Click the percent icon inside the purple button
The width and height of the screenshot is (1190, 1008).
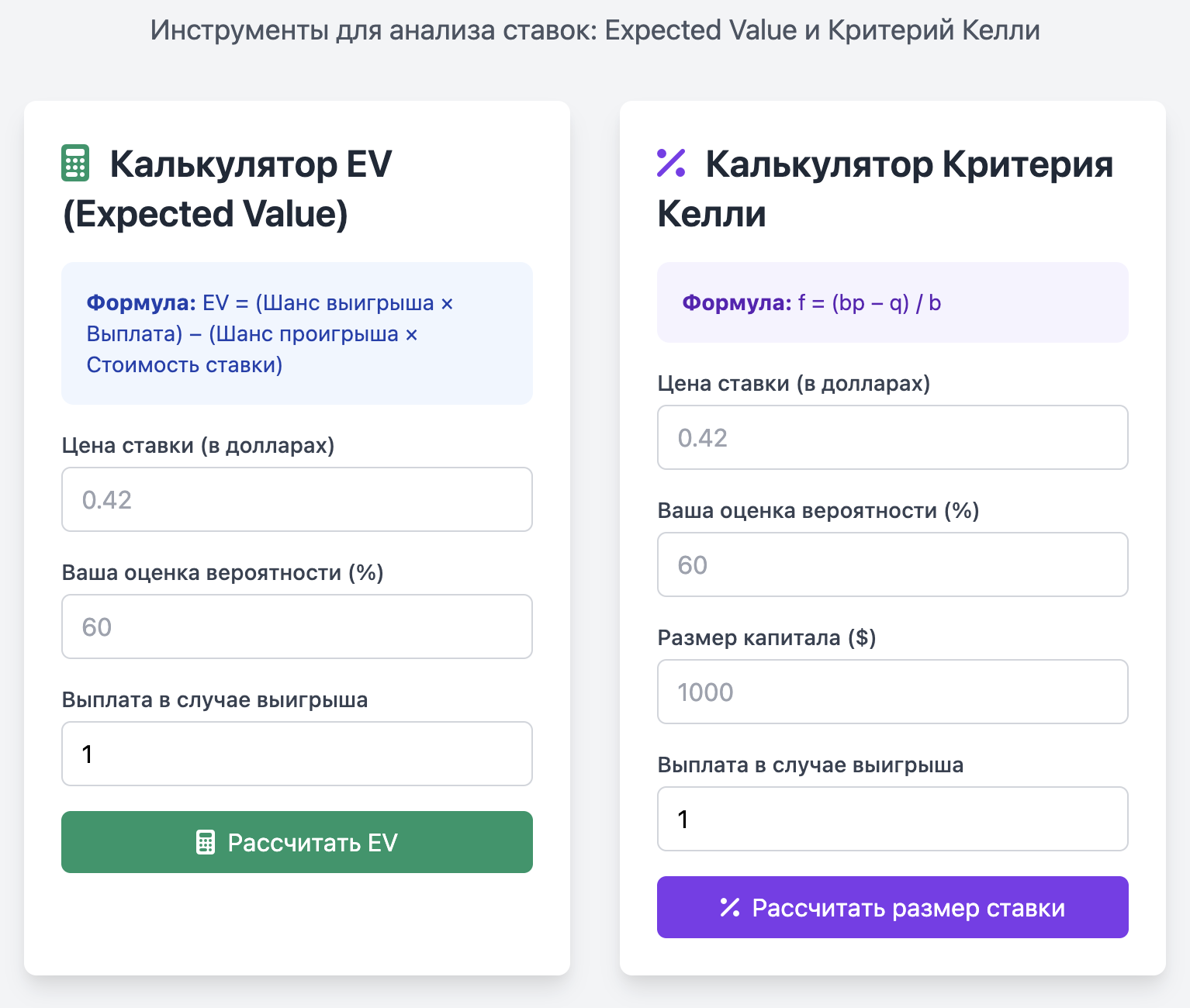click(x=729, y=908)
